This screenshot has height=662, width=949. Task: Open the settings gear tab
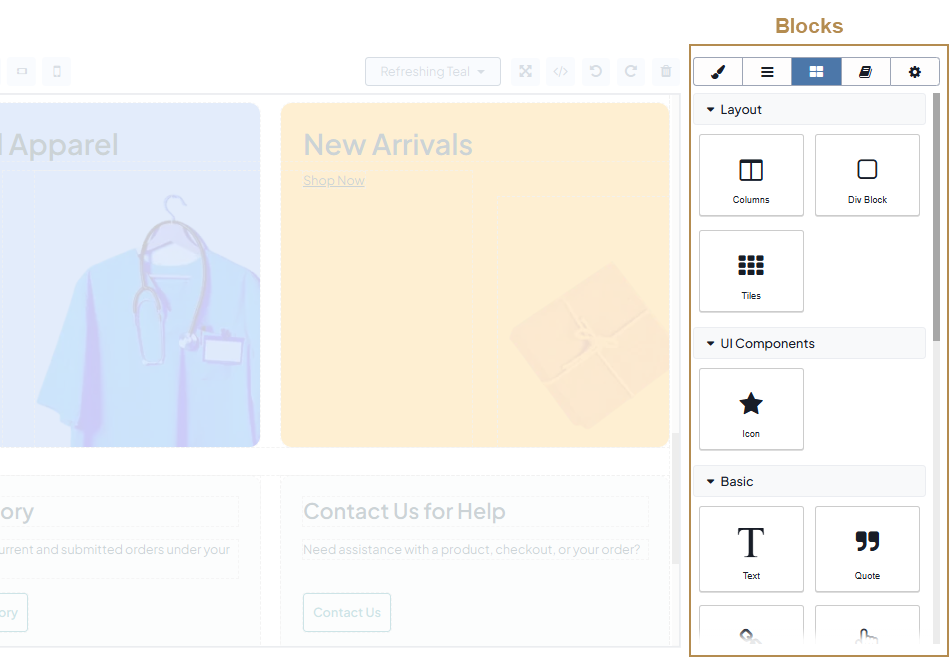[914, 72]
